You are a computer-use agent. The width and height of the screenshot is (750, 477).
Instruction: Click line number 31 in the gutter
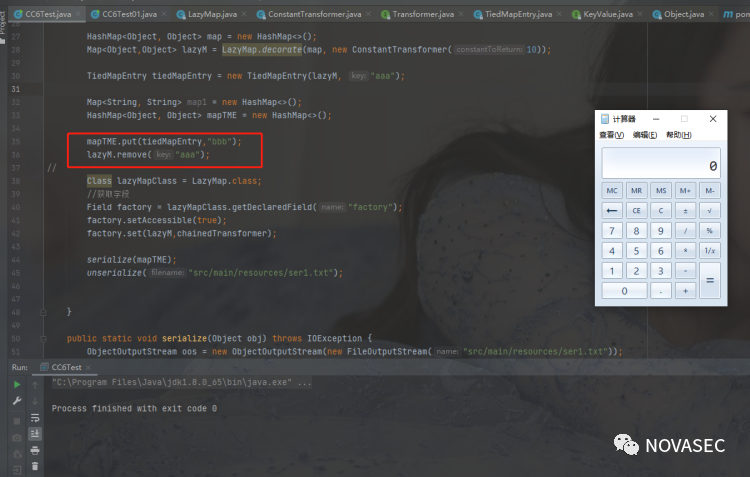coord(16,89)
